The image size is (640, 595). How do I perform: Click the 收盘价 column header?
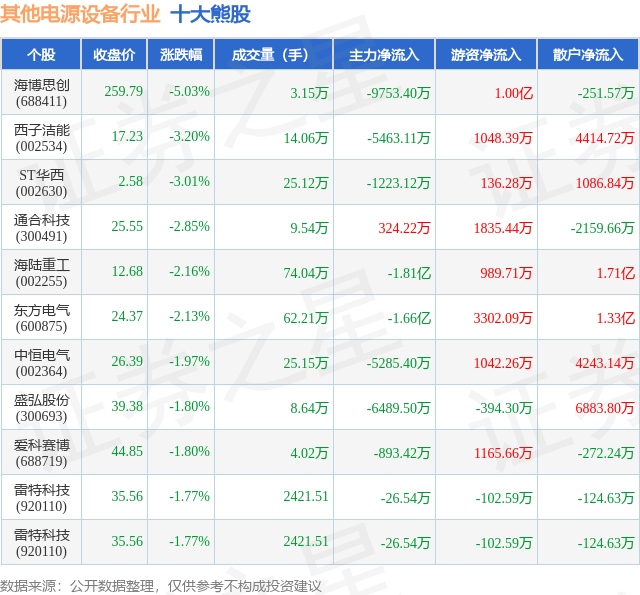point(114,54)
